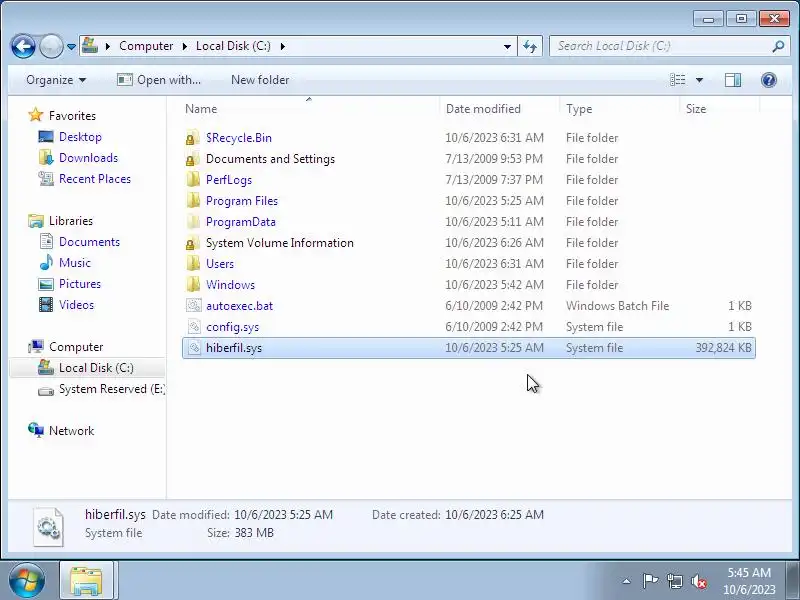
Task: Focus the Search Local Disk (C:) box
Action: pos(667,46)
